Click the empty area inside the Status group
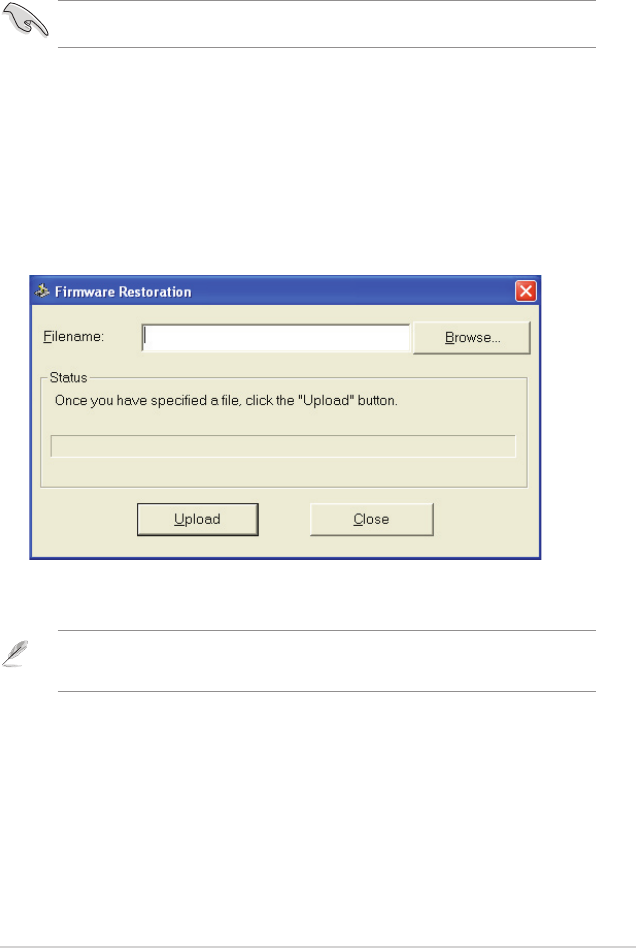636x948 pixels. pyautogui.click(x=283, y=473)
